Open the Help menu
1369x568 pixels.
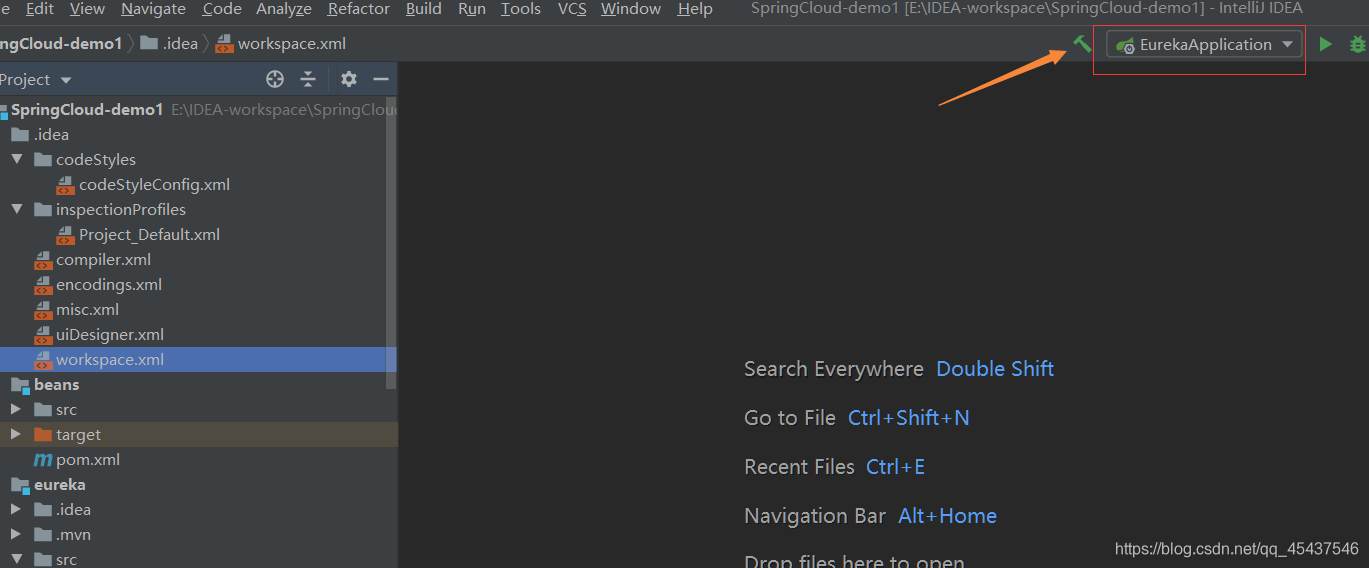click(695, 9)
